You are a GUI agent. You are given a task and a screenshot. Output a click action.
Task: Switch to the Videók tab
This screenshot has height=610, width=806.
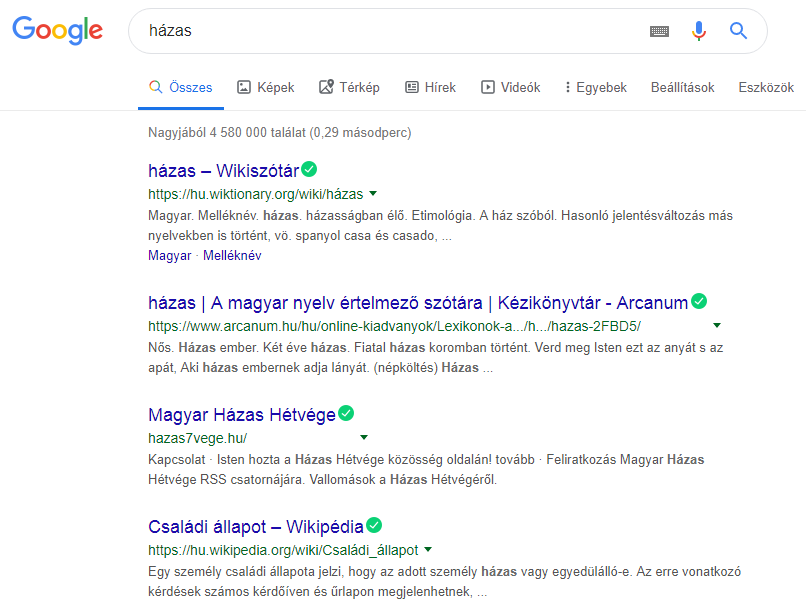pos(510,88)
